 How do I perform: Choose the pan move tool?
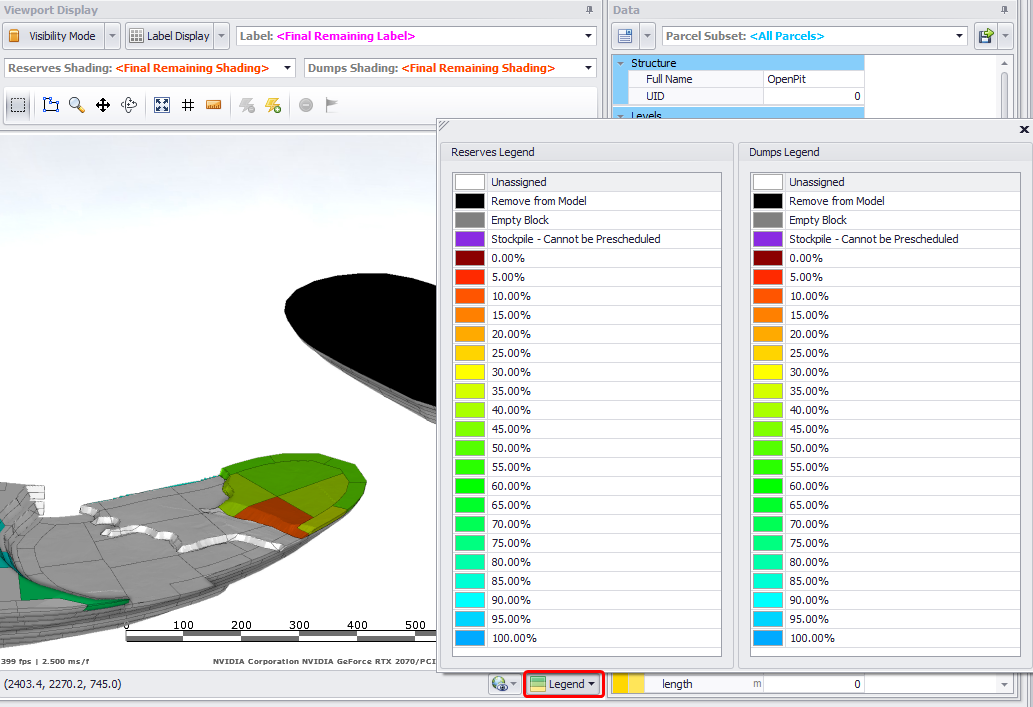(103, 105)
